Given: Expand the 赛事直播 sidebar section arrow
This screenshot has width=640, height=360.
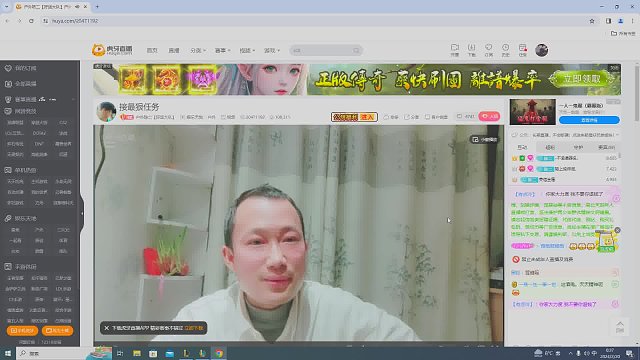Looking at the screenshot, I should coord(73,99).
